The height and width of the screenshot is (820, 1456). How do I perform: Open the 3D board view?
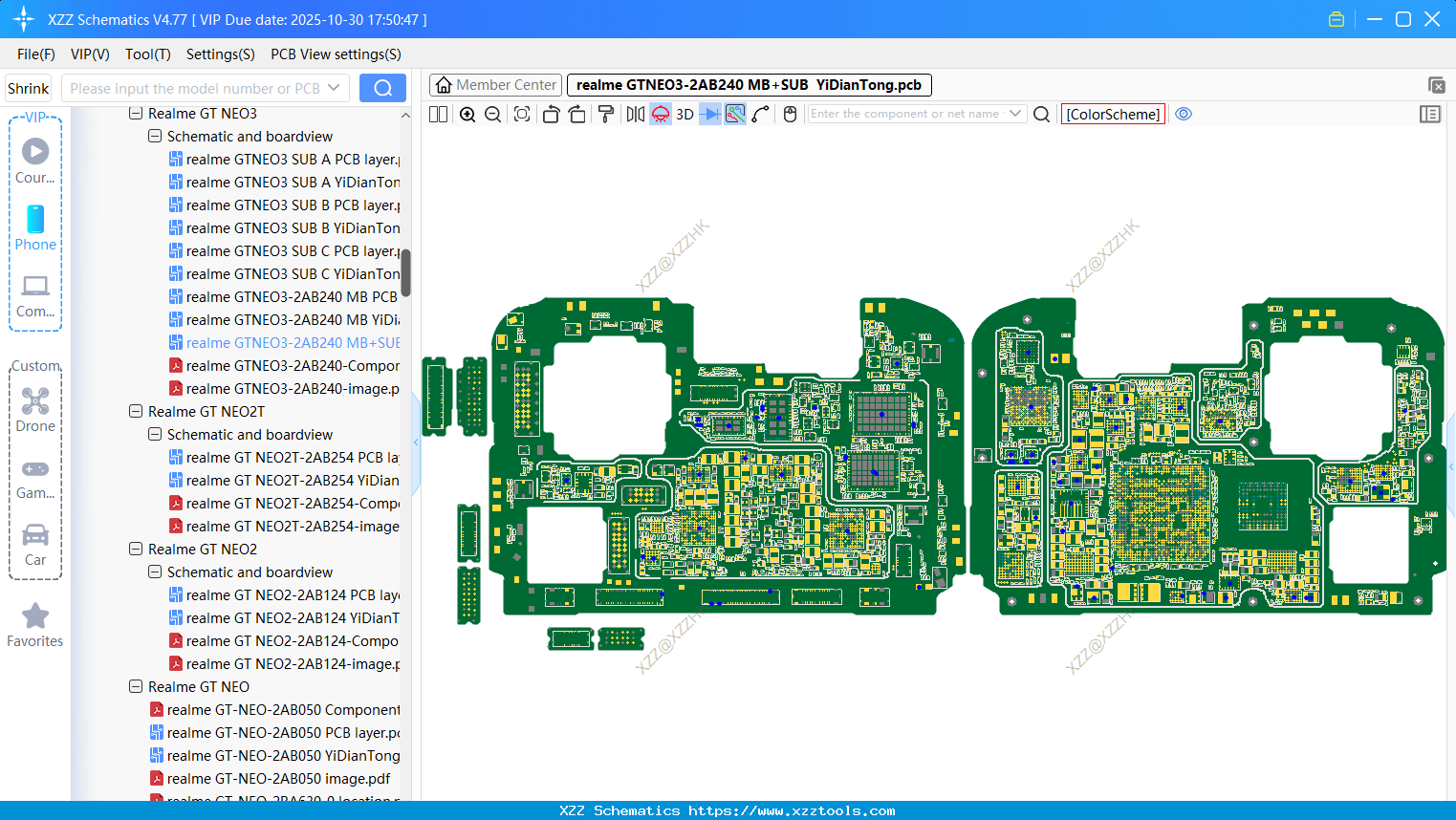pos(685,115)
